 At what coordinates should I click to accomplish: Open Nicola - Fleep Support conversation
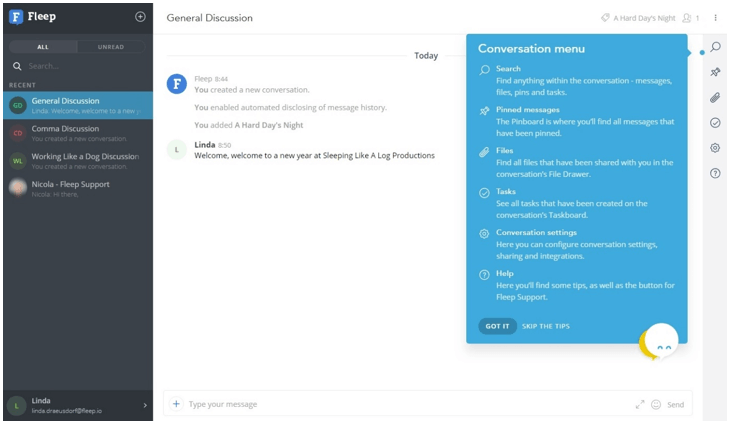pyautogui.click(x=78, y=189)
